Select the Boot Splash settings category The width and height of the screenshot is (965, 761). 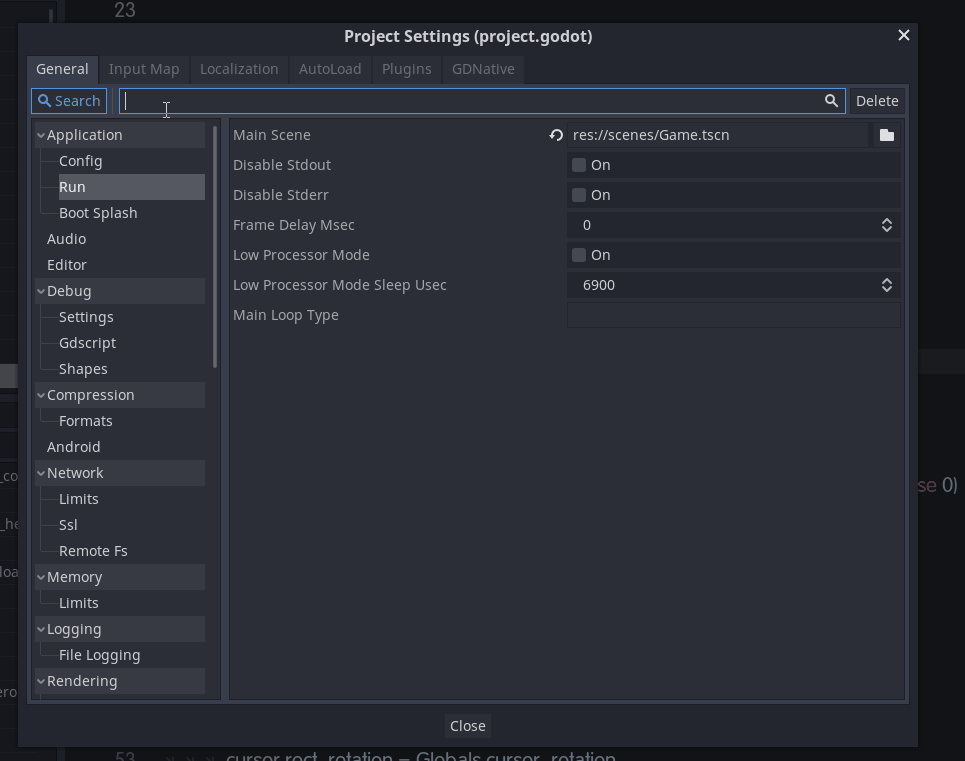[x=99, y=212]
